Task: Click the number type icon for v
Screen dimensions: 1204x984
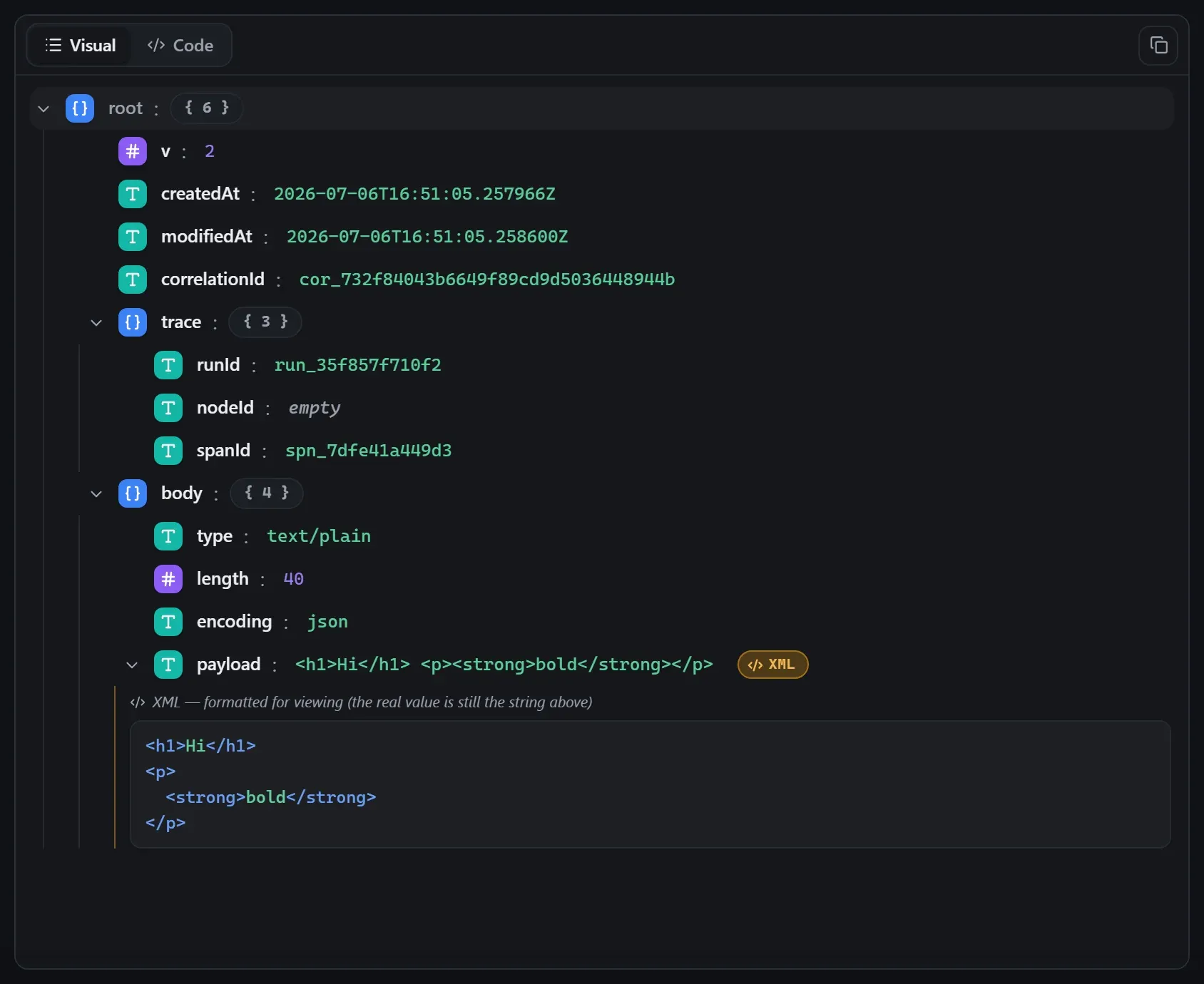Action: 133,151
